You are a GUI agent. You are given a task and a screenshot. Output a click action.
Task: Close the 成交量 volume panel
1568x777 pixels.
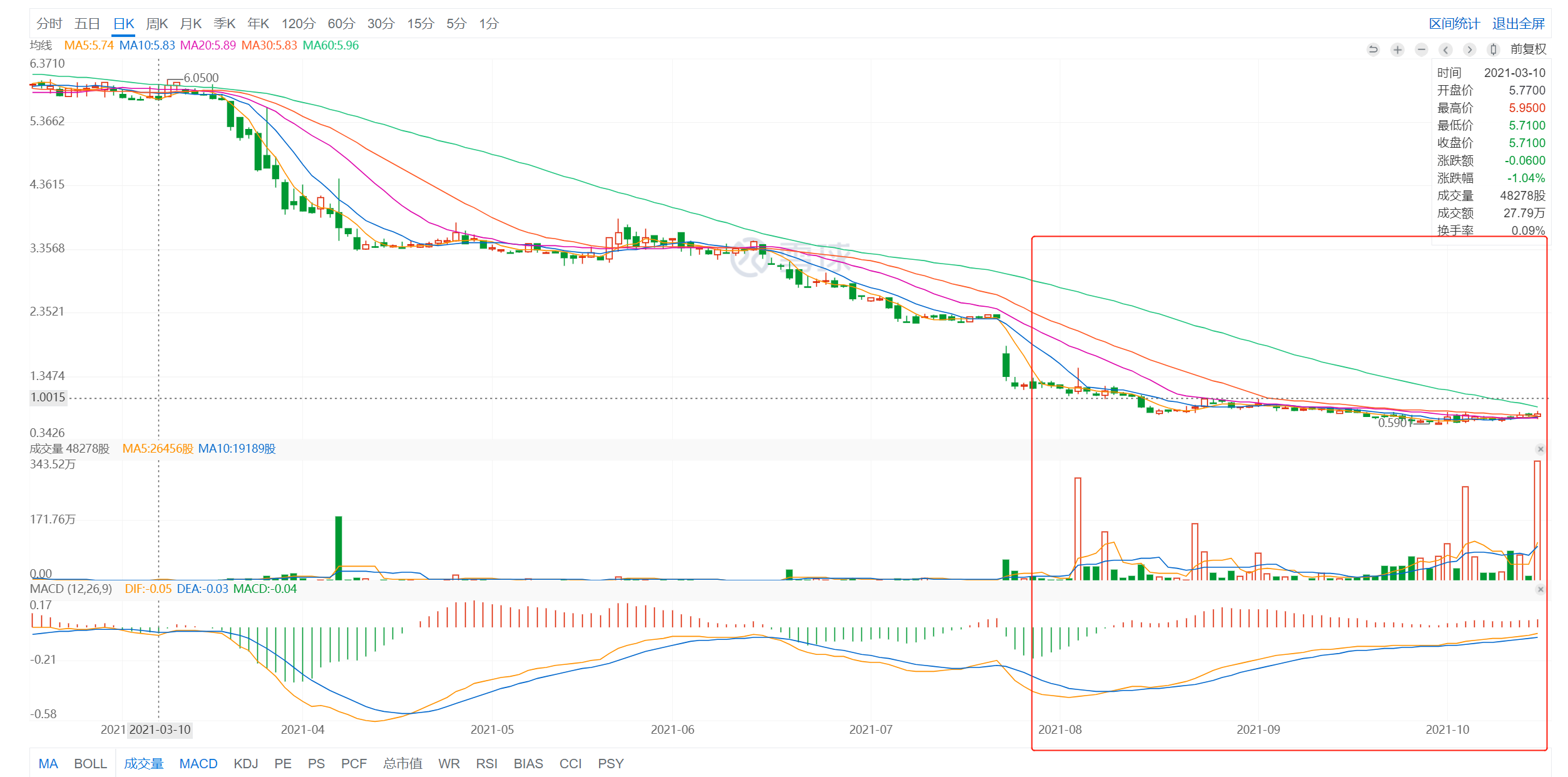1540,449
